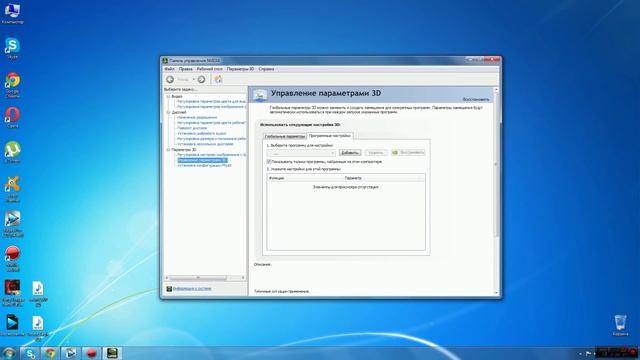Open the Рабочий стол menu
The image size is (640, 360).
click(x=210, y=69)
